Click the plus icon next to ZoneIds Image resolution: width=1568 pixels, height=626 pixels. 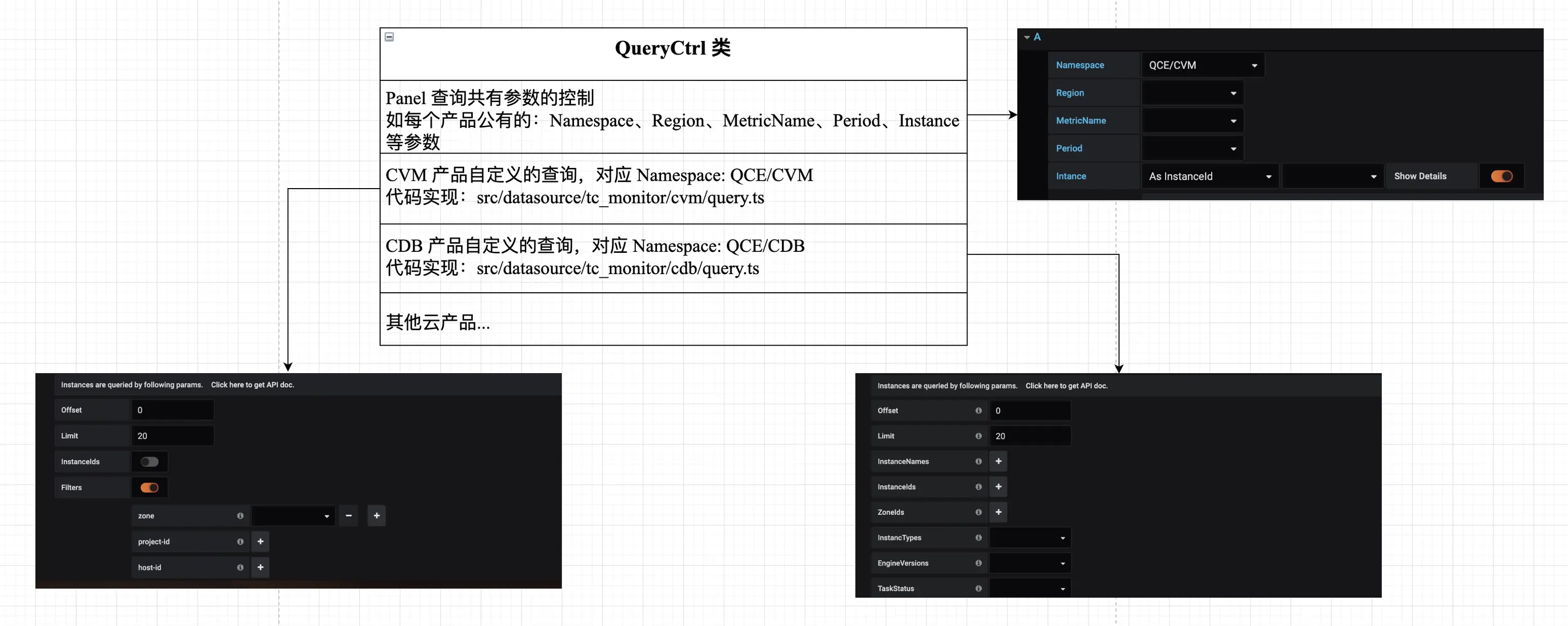point(998,512)
